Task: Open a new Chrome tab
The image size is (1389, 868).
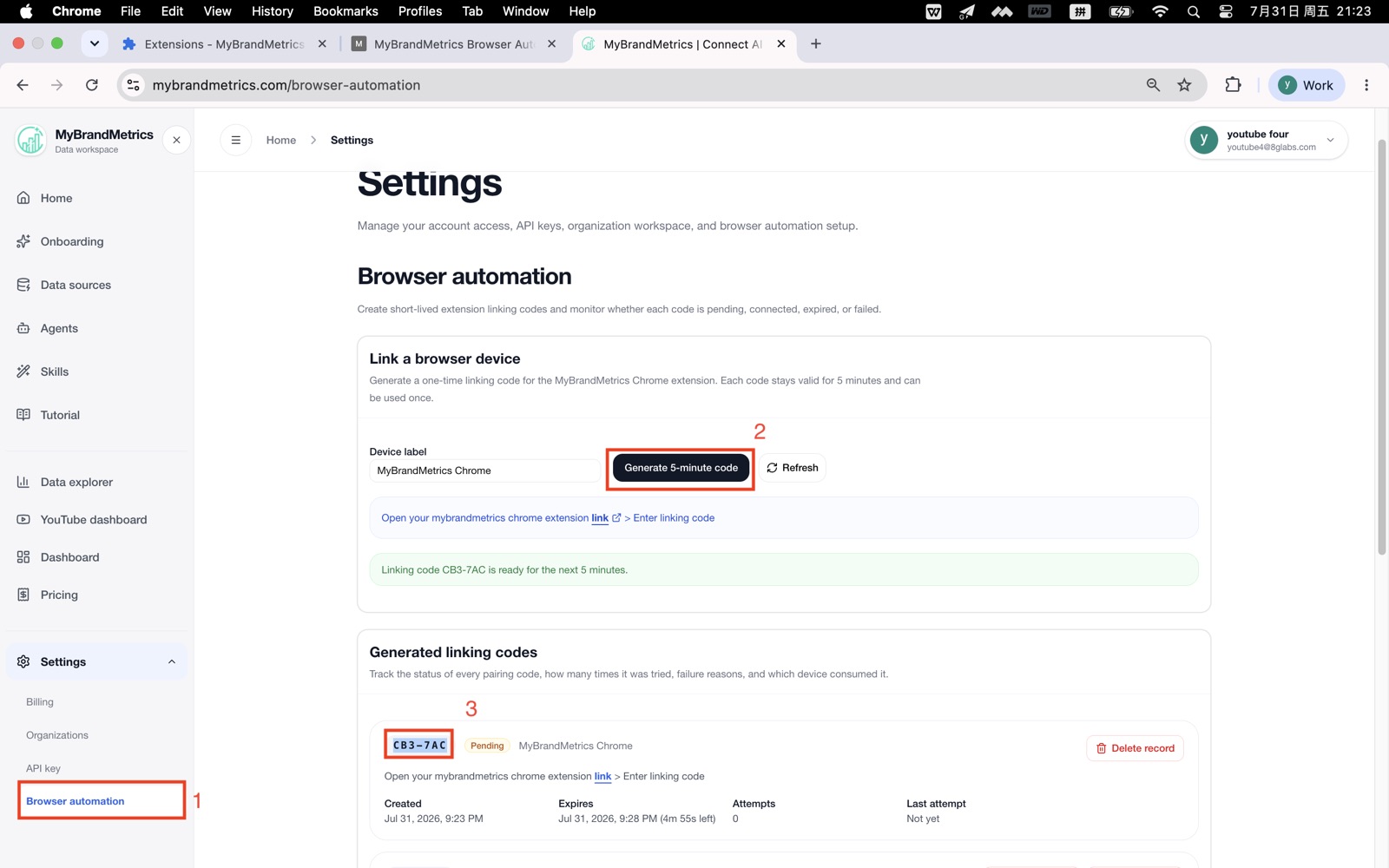Action: pos(816,44)
